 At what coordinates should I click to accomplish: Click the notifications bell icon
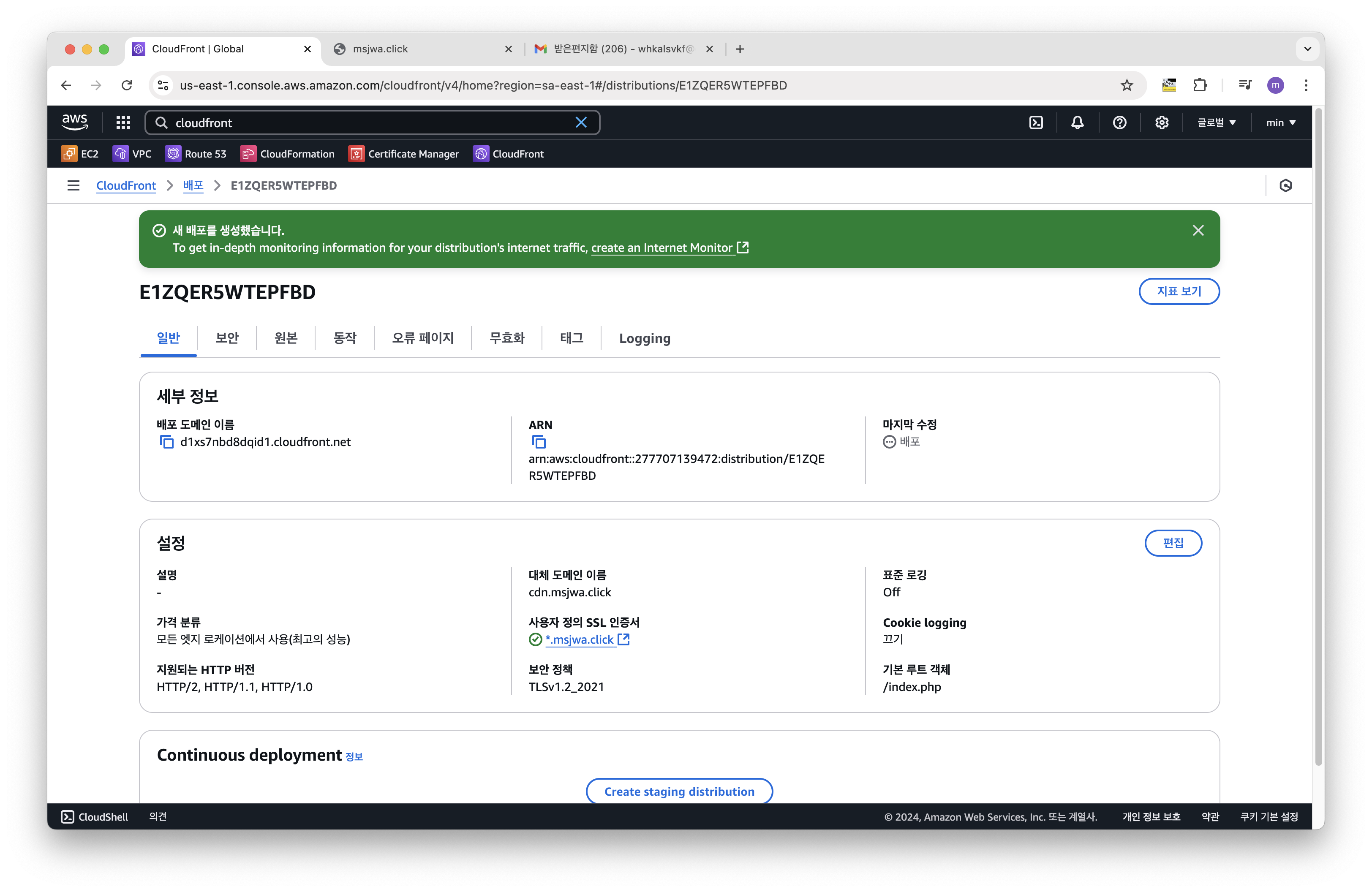pos(1077,123)
